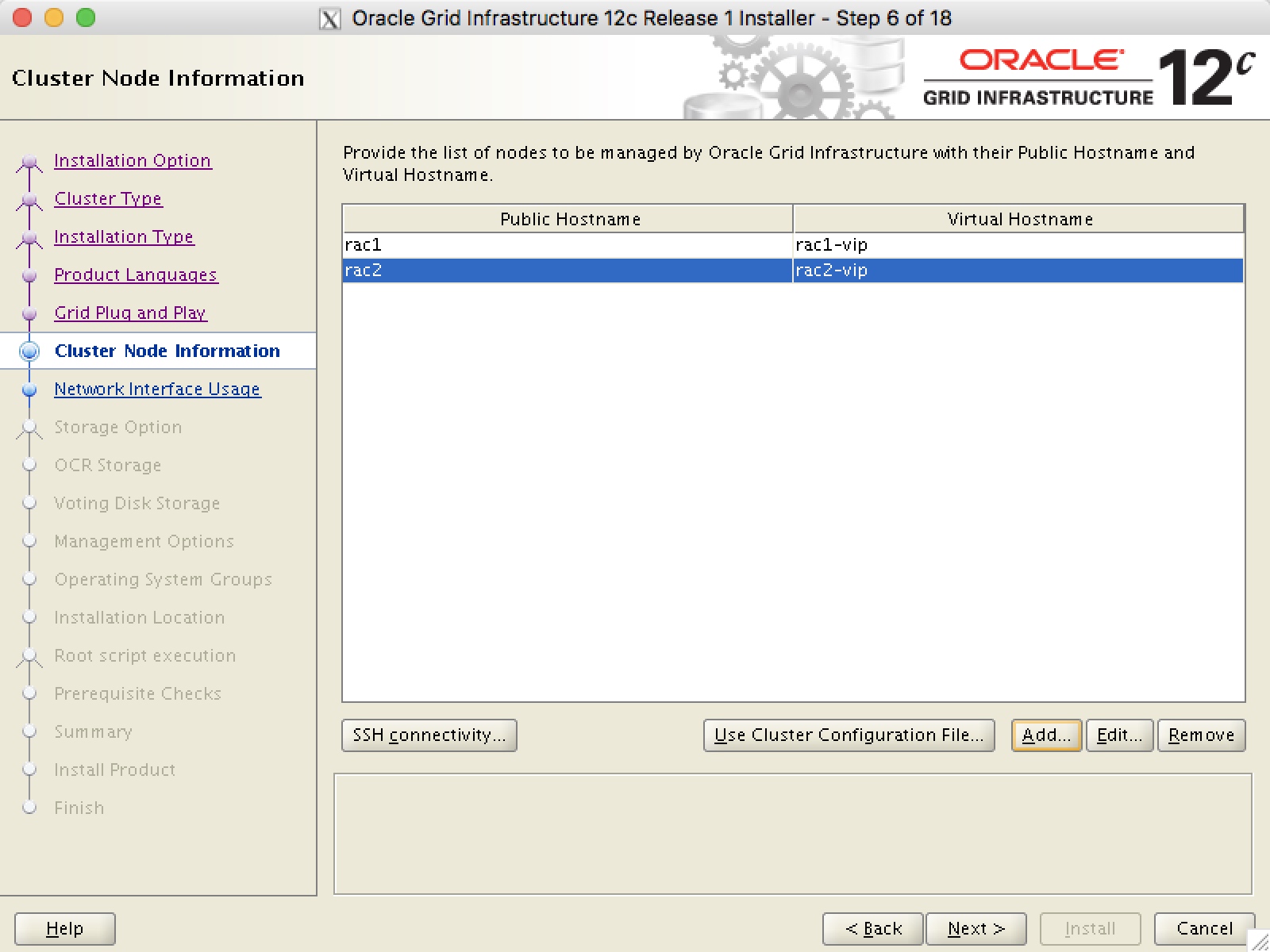
Task: Navigate to the Installation Option step
Action: click(x=132, y=161)
